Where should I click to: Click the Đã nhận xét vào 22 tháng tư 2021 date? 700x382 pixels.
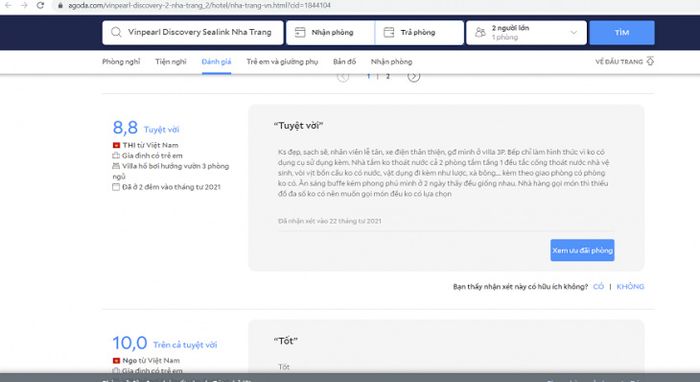[x=330, y=221]
